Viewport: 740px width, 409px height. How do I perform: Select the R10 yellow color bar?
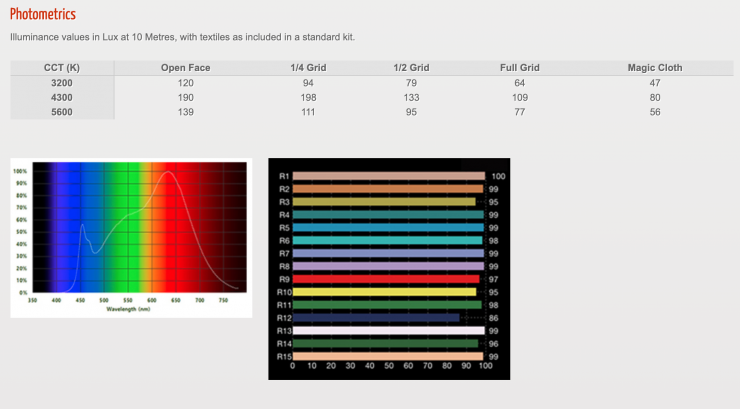tap(384, 292)
